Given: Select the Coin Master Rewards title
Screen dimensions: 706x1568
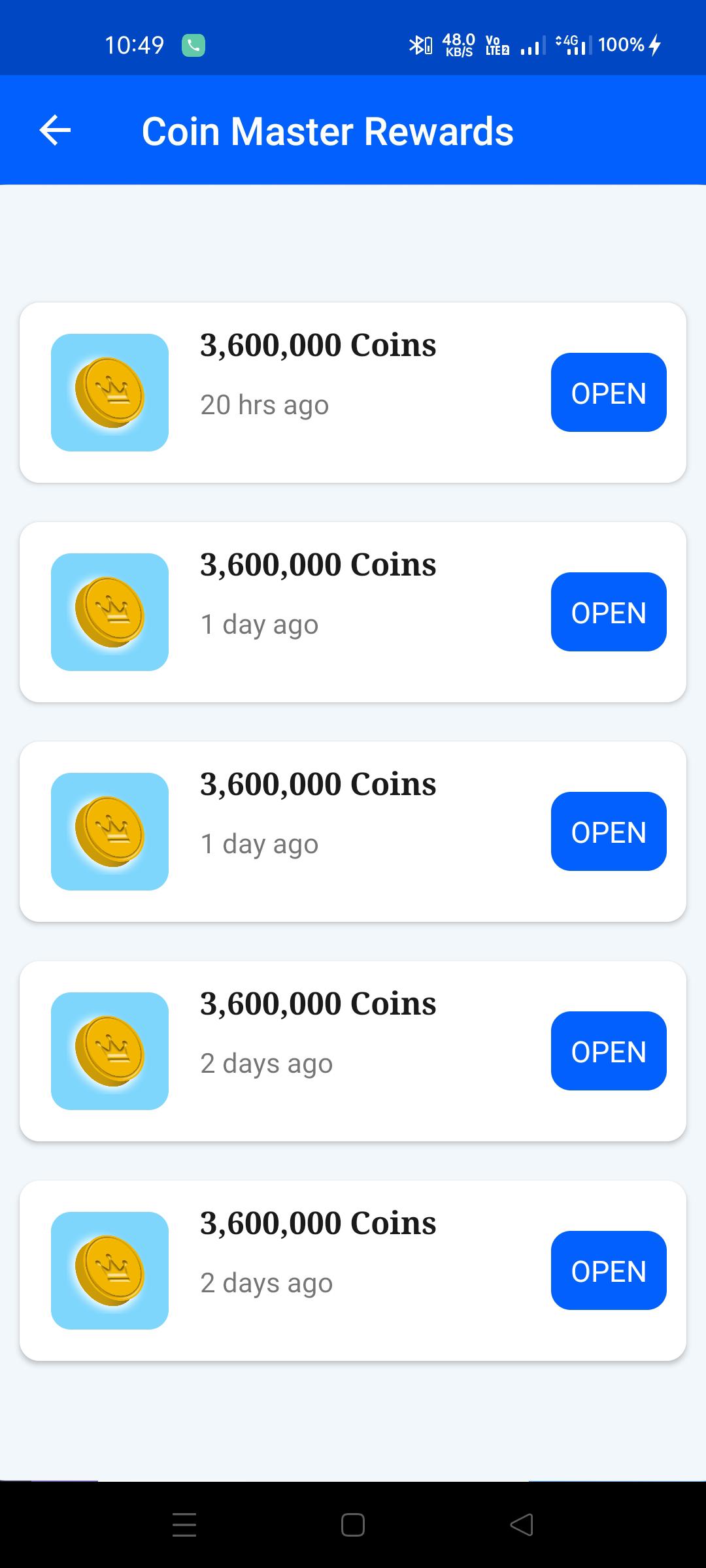Looking at the screenshot, I should 328,131.
